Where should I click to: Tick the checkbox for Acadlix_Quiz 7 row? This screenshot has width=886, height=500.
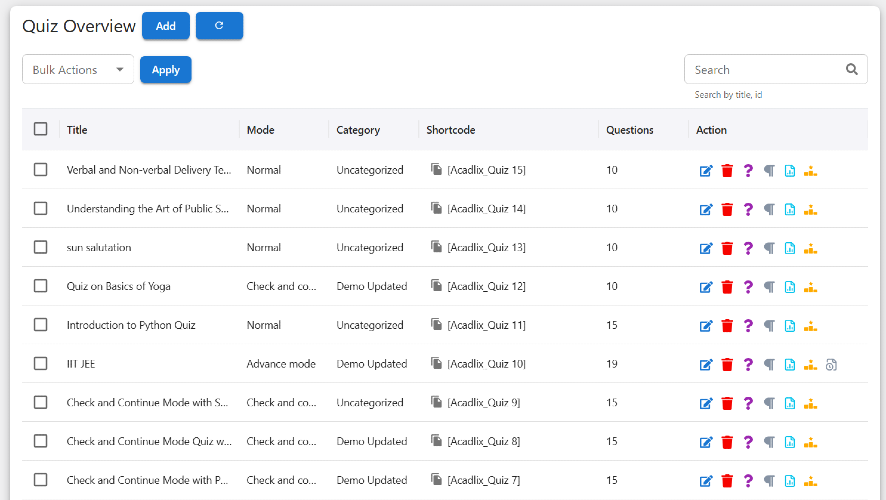[x=41, y=480]
